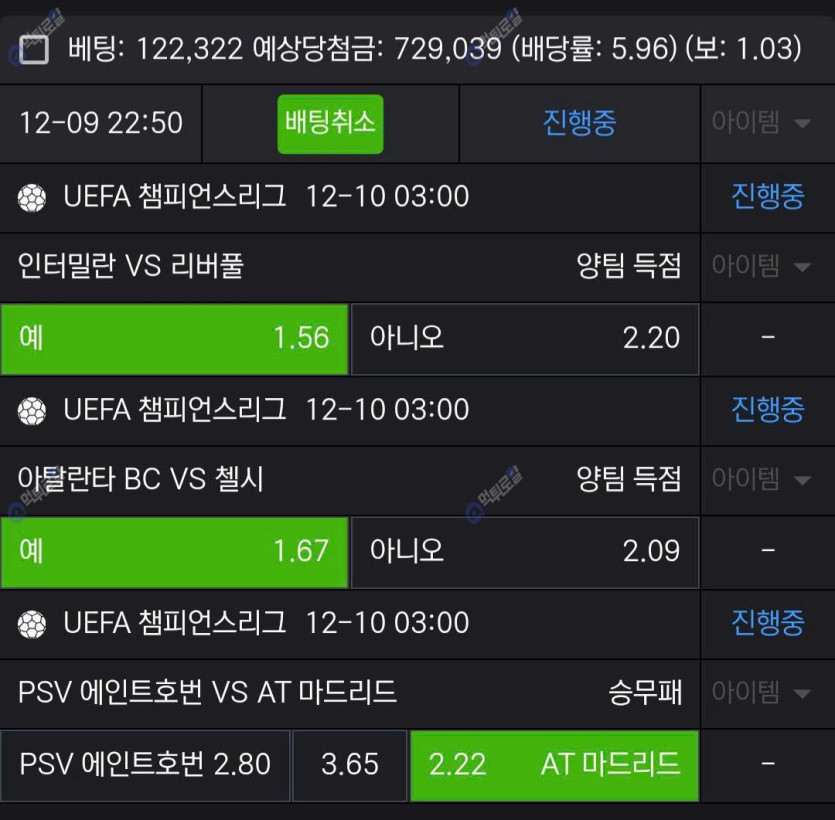
Task: Select 예 1.56 for 인터밀란 VS 리버풀
Action: point(174,338)
